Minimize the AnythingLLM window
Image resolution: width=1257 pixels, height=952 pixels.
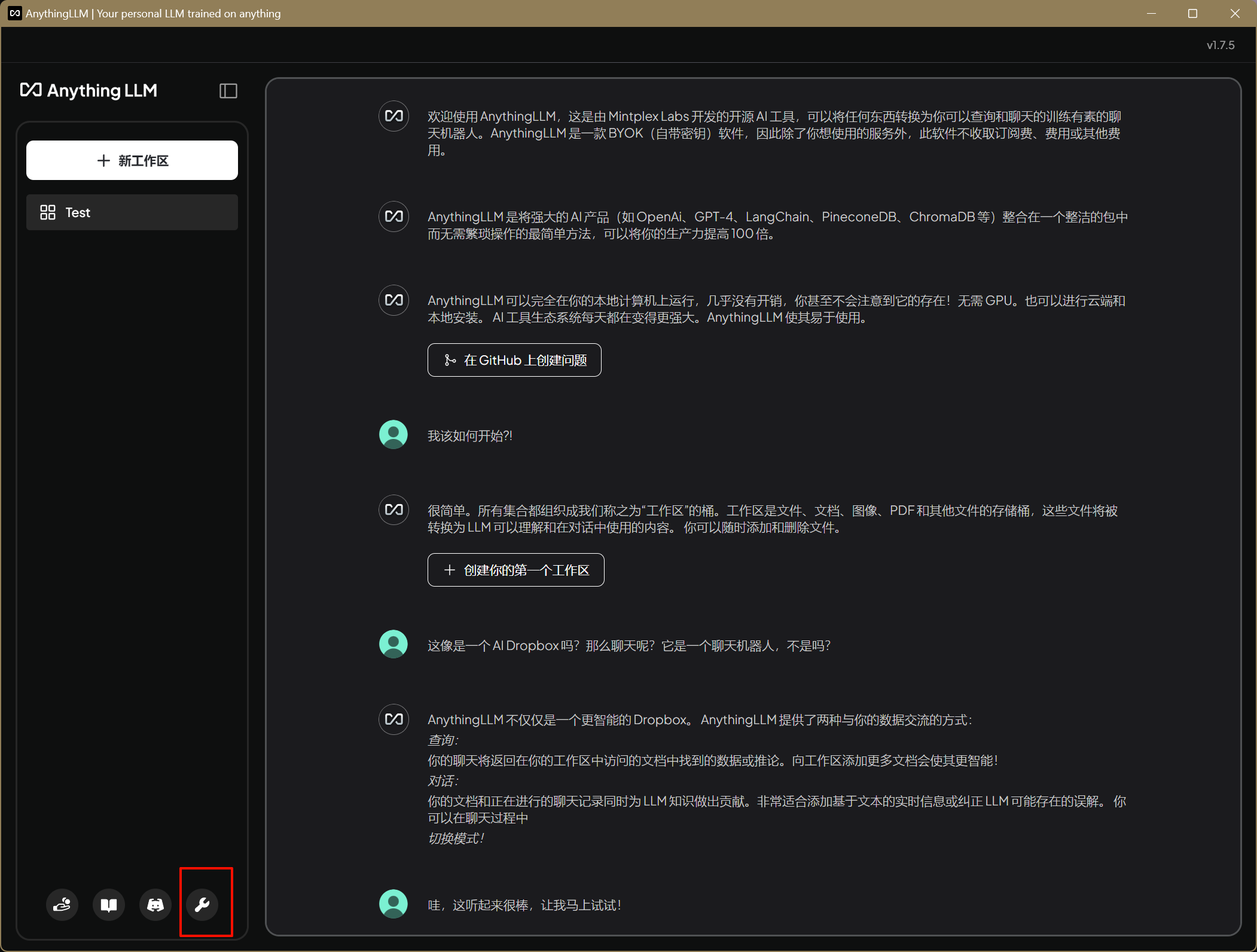1151,13
